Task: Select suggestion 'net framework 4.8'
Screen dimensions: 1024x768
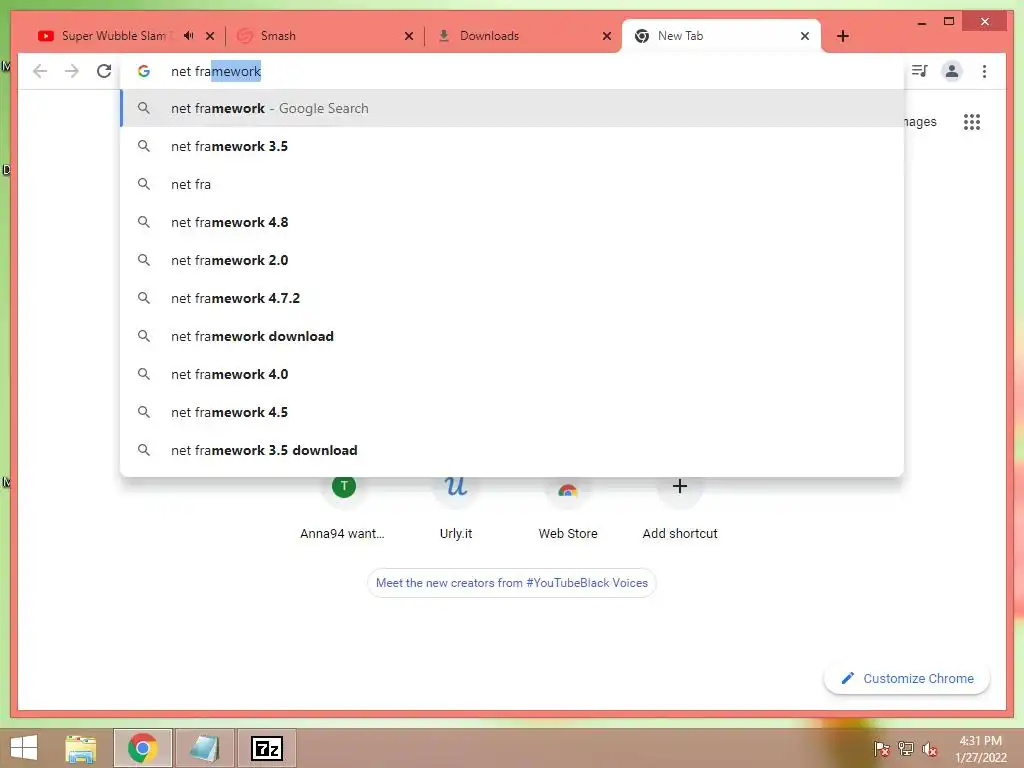Action: [513, 222]
